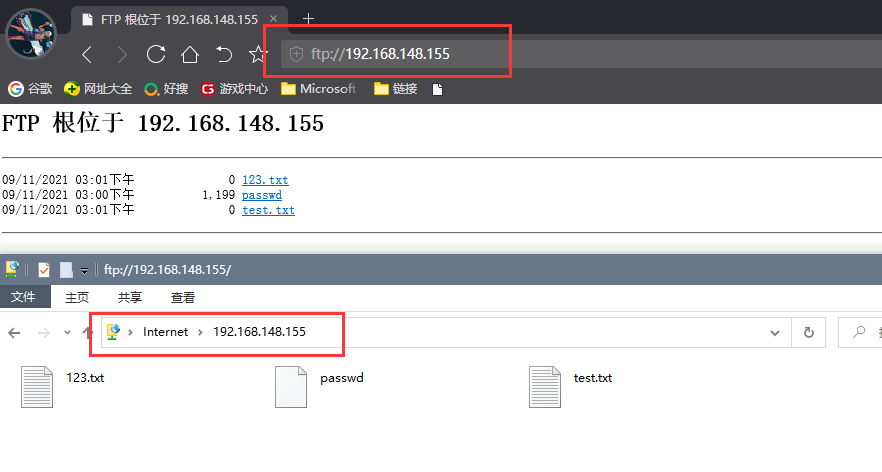
Task: Open the 谷歌 bookmark
Action: pos(30,89)
